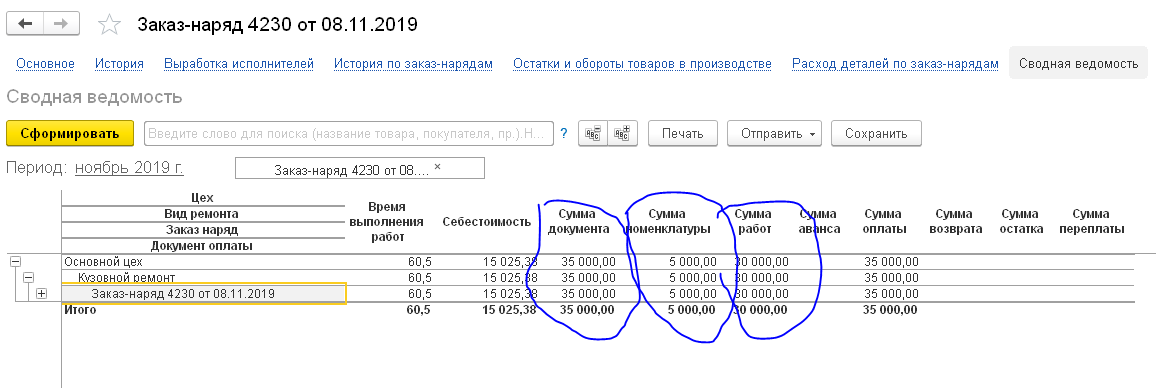Open the Выработка исполнителей tab
This screenshot has height=388, width=1156.
(239, 63)
